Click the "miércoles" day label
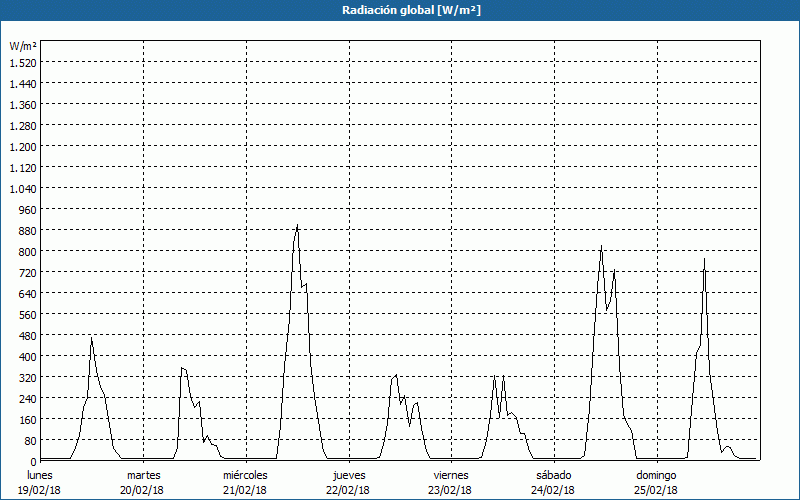The height and width of the screenshot is (500, 800). pyautogui.click(x=245, y=475)
